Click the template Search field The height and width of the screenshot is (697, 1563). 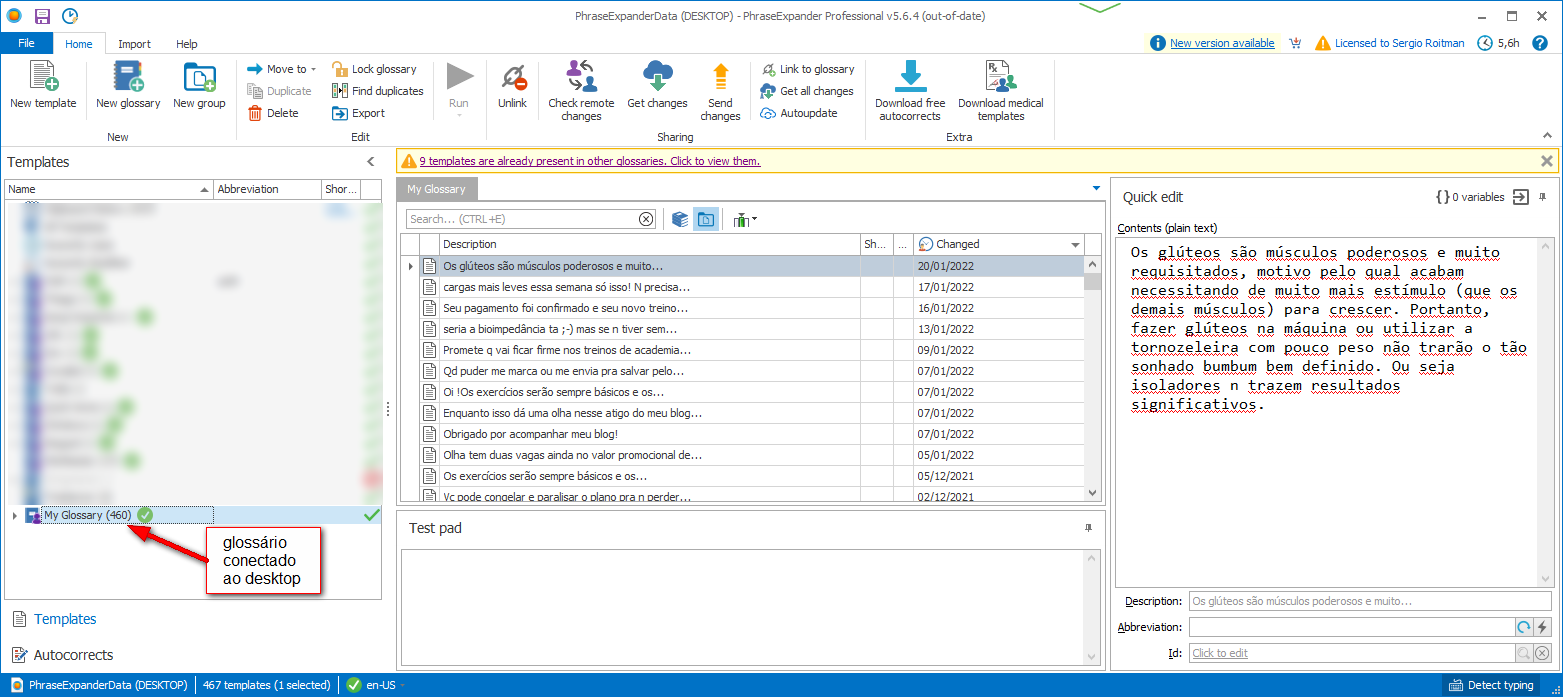pos(522,219)
